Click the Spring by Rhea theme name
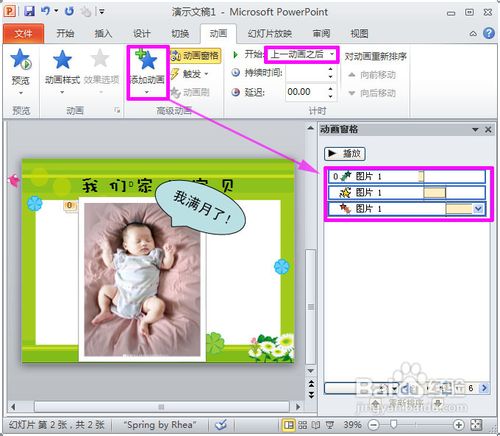 pos(159,425)
